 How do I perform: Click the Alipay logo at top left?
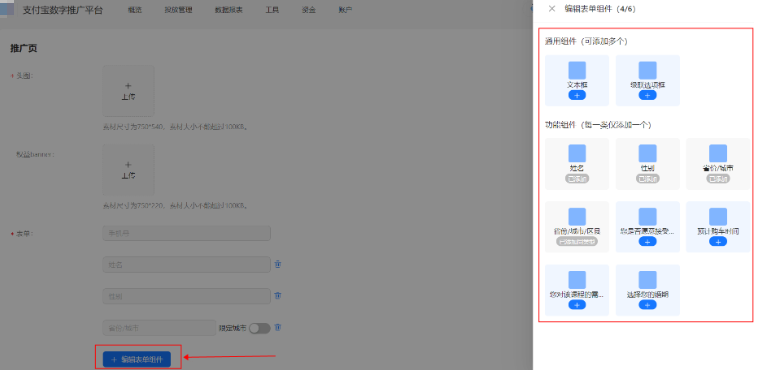tap(7, 9)
